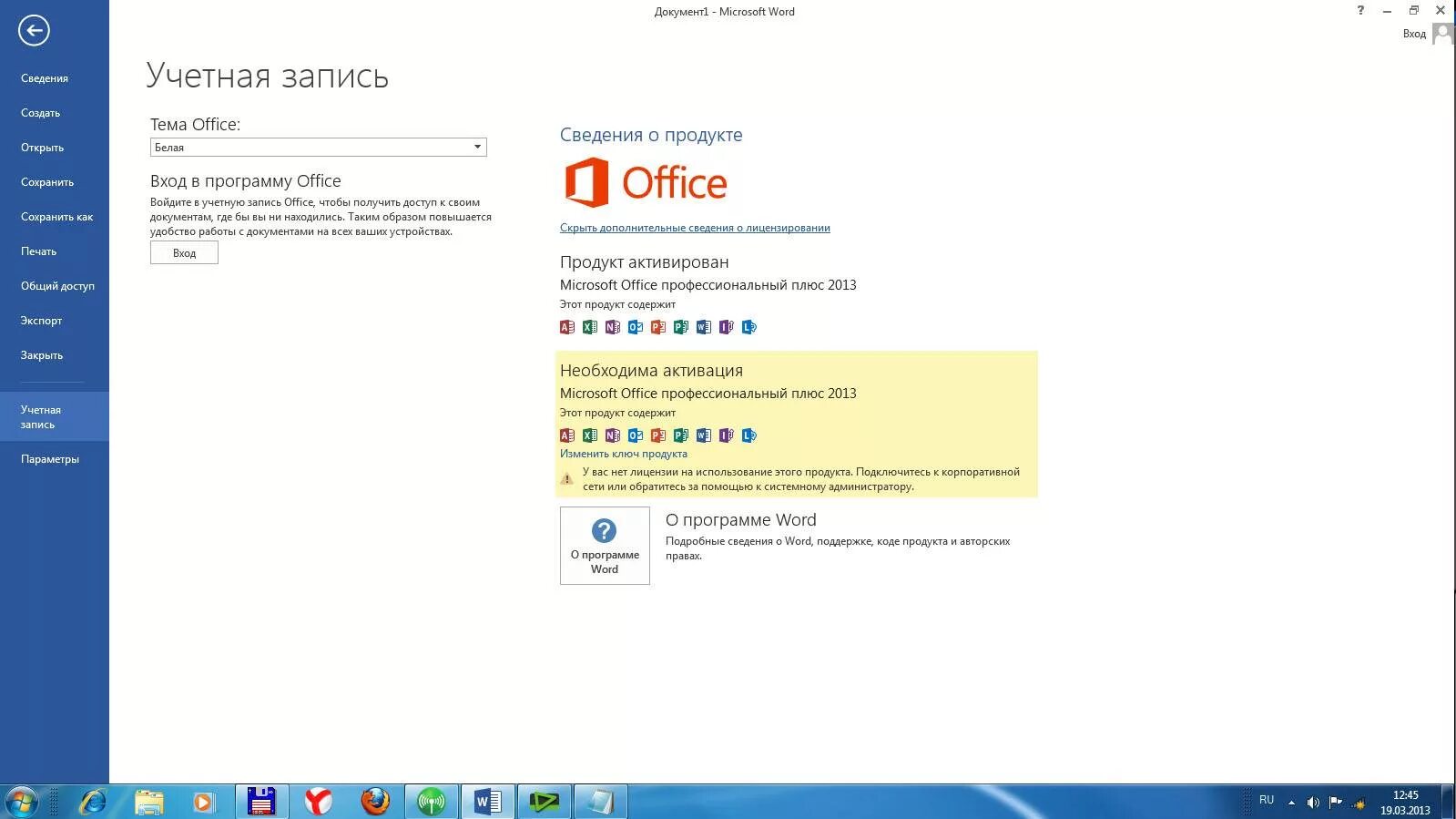The width and height of the screenshot is (1456, 819).
Task: Open Yandex browser from the taskbar
Action: [x=318, y=802]
